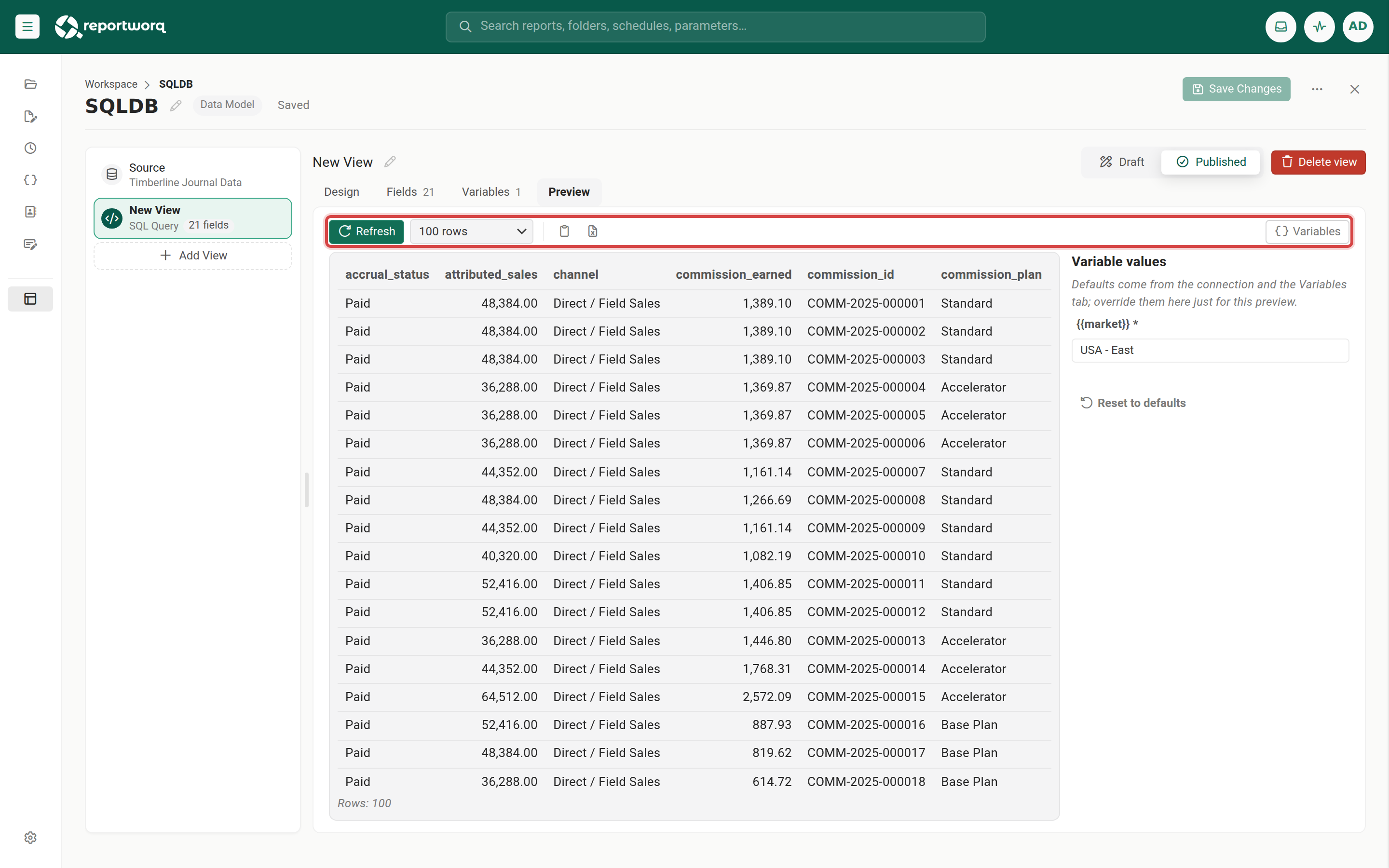
Task: Click the Data Model badge
Action: point(227,105)
